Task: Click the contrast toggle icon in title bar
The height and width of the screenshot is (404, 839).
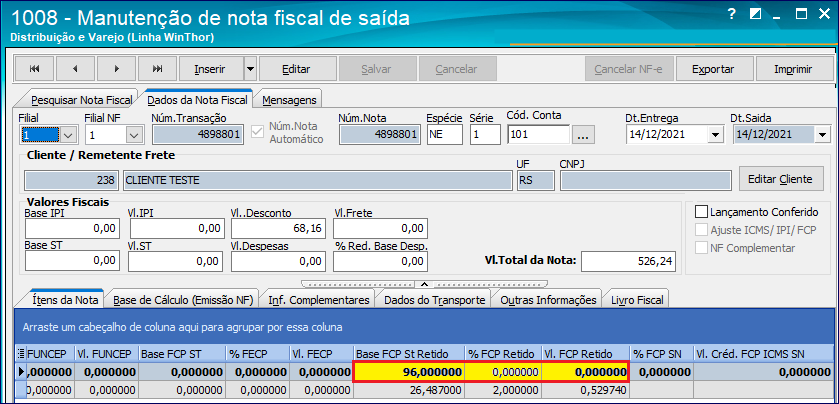Action: coord(755,14)
